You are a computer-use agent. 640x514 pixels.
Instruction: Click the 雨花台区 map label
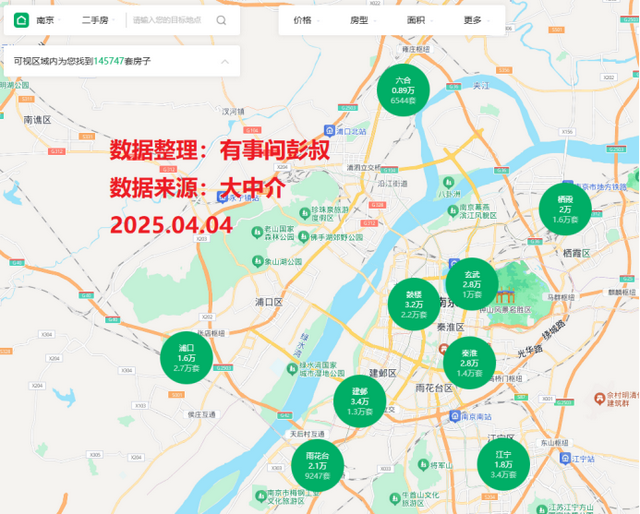point(434,388)
